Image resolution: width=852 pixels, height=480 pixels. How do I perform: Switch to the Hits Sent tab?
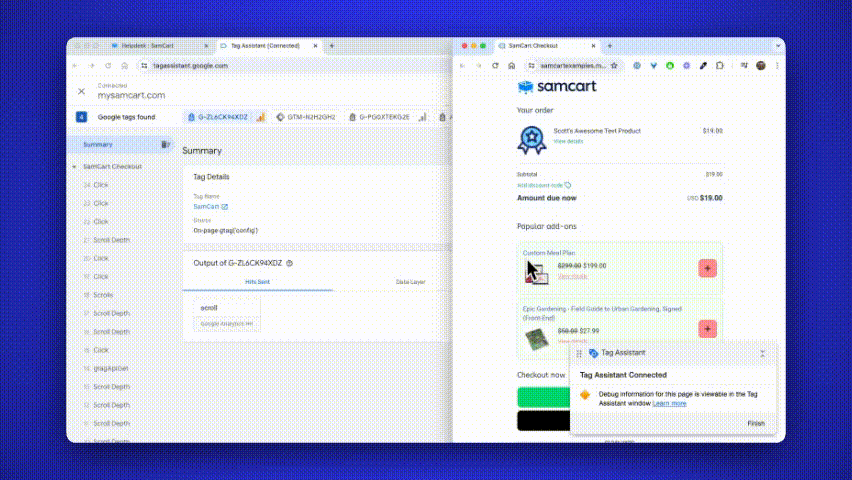point(258,282)
